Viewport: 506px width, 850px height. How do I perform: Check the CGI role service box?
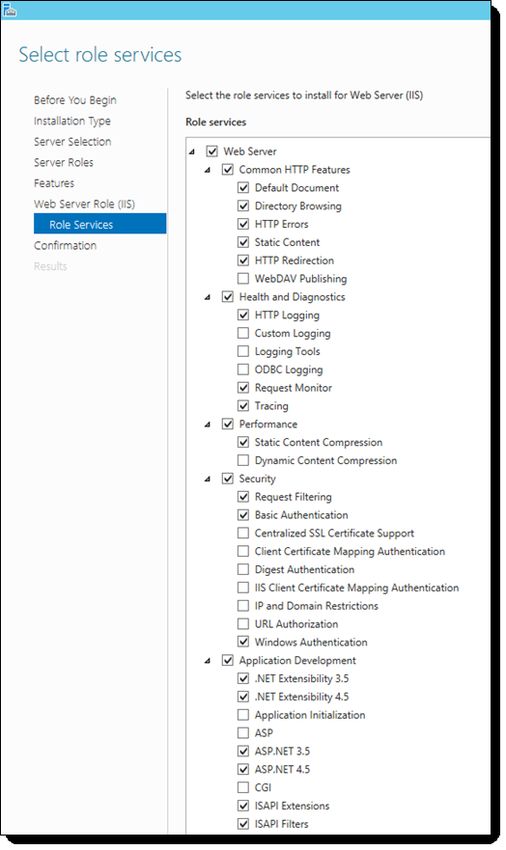coord(244,787)
